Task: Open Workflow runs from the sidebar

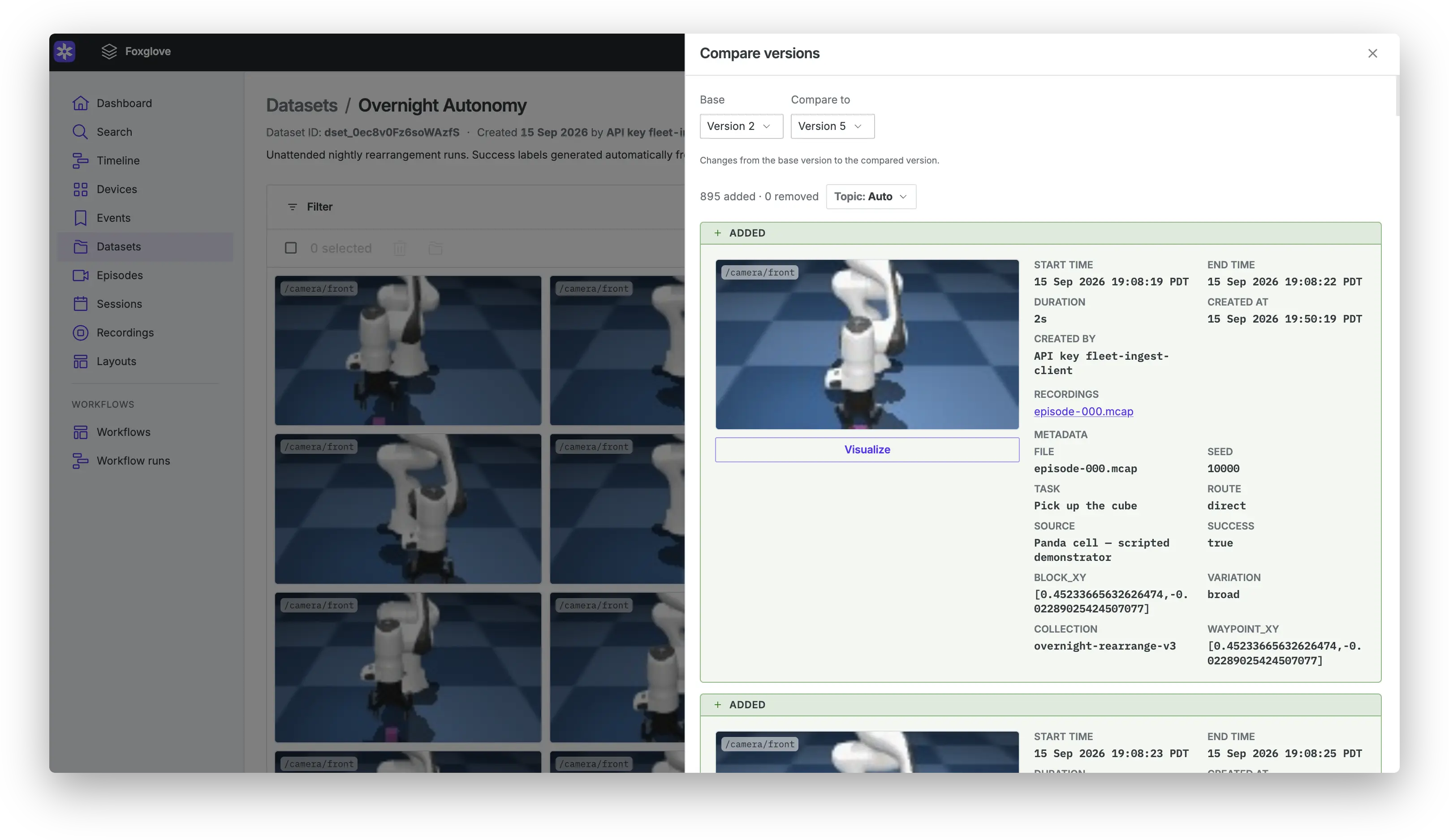Action: tap(134, 461)
